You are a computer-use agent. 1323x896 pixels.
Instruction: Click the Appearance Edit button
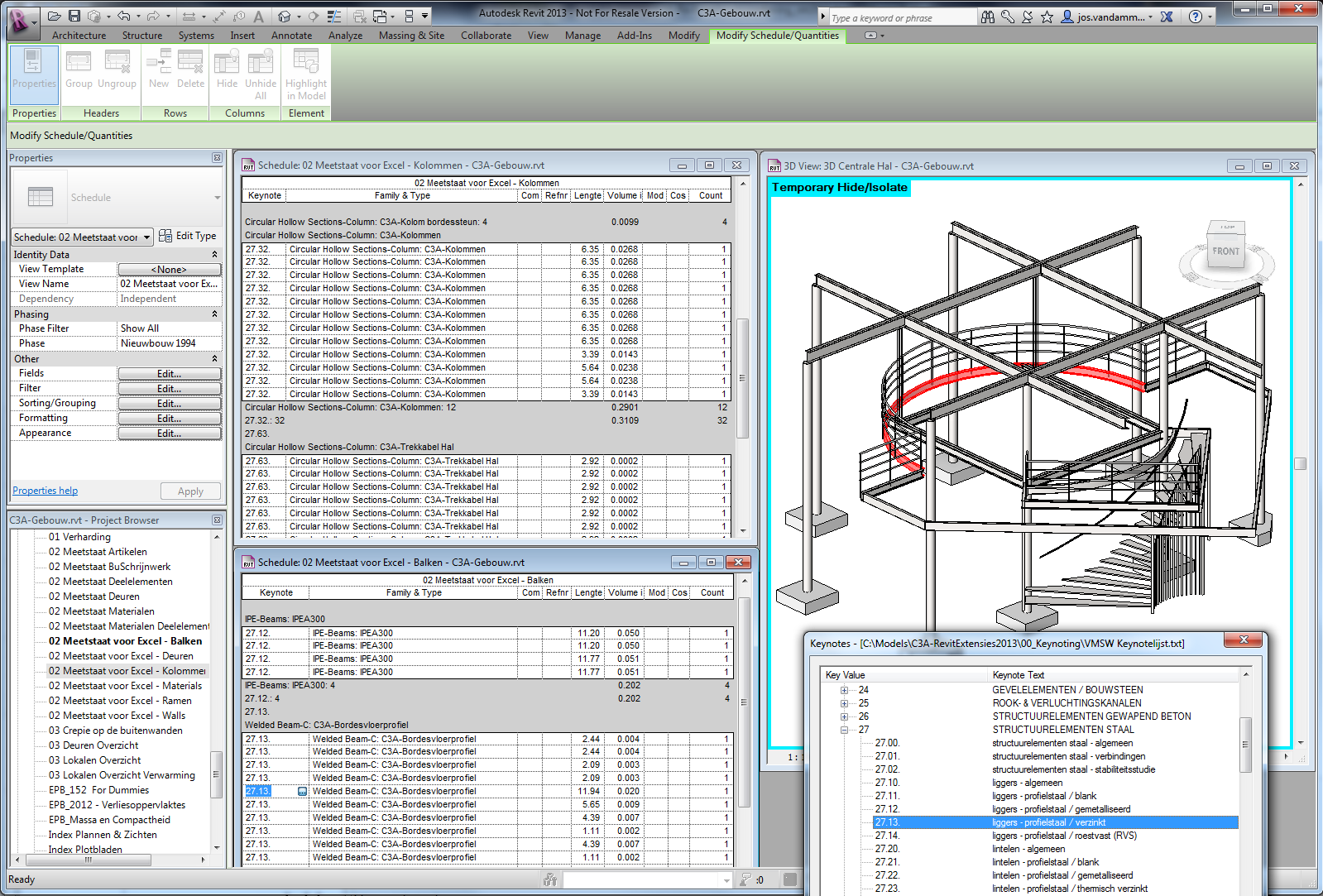pyautogui.click(x=170, y=434)
